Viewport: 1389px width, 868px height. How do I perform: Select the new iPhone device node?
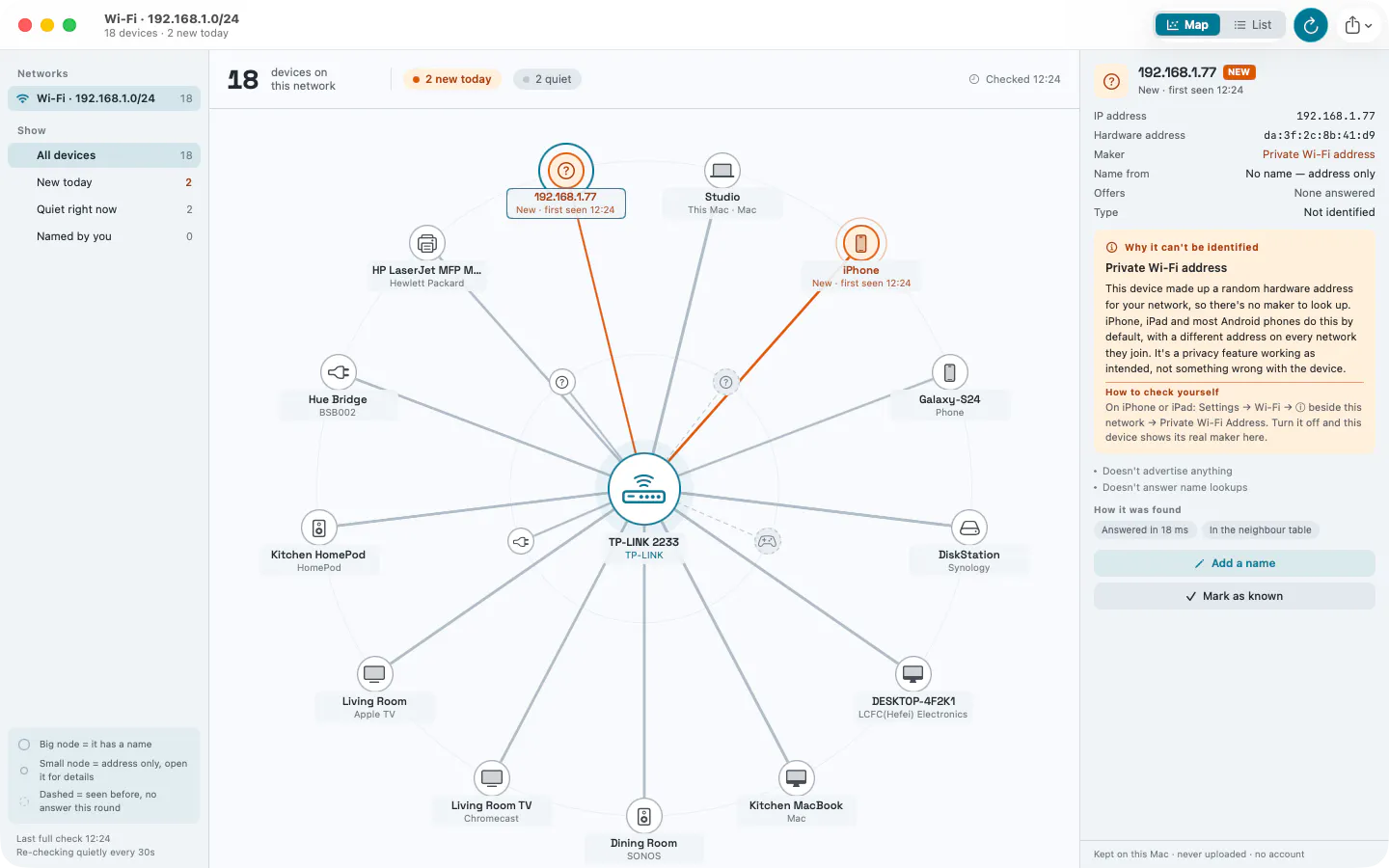pyautogui.click(x=861, y=243)
